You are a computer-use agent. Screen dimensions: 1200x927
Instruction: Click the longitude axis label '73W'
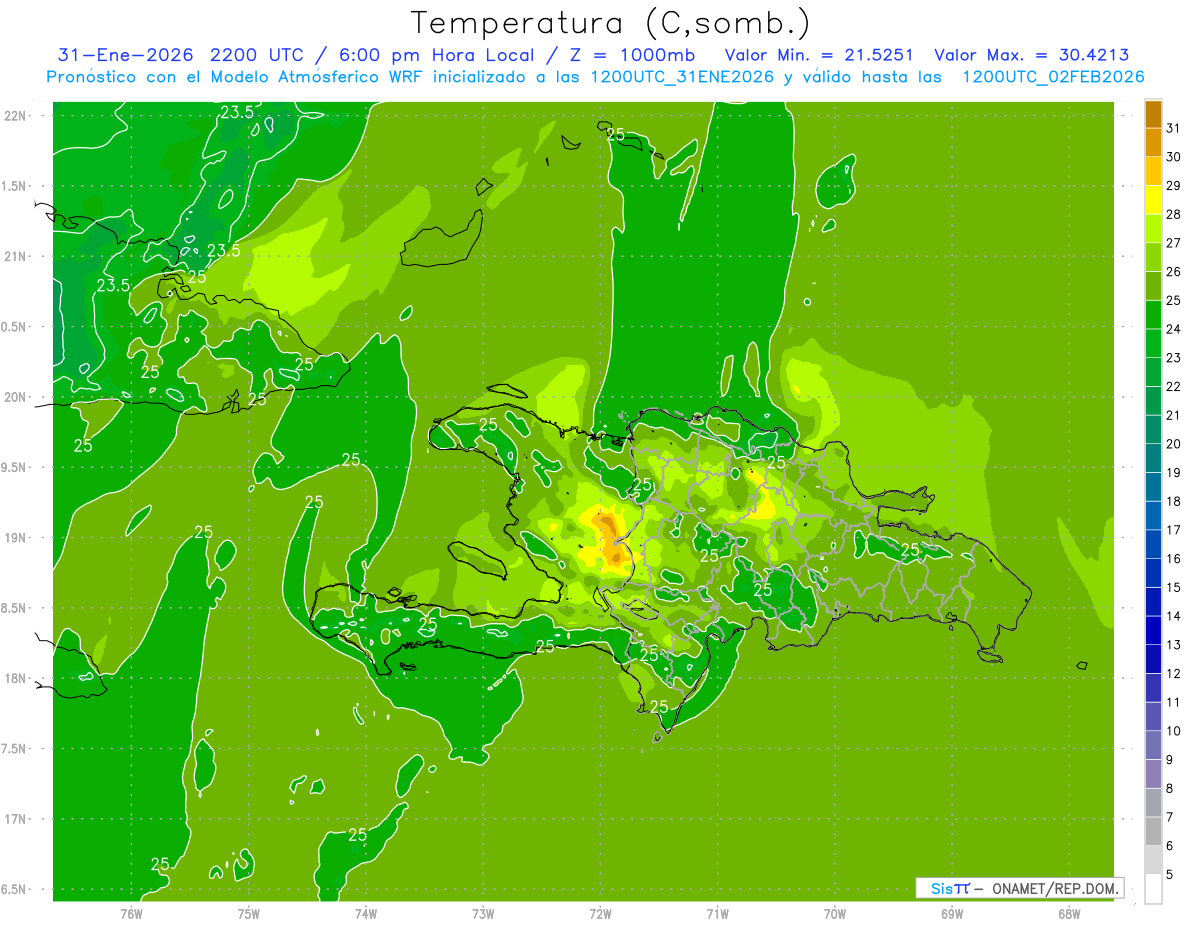[x=483, y=913]
